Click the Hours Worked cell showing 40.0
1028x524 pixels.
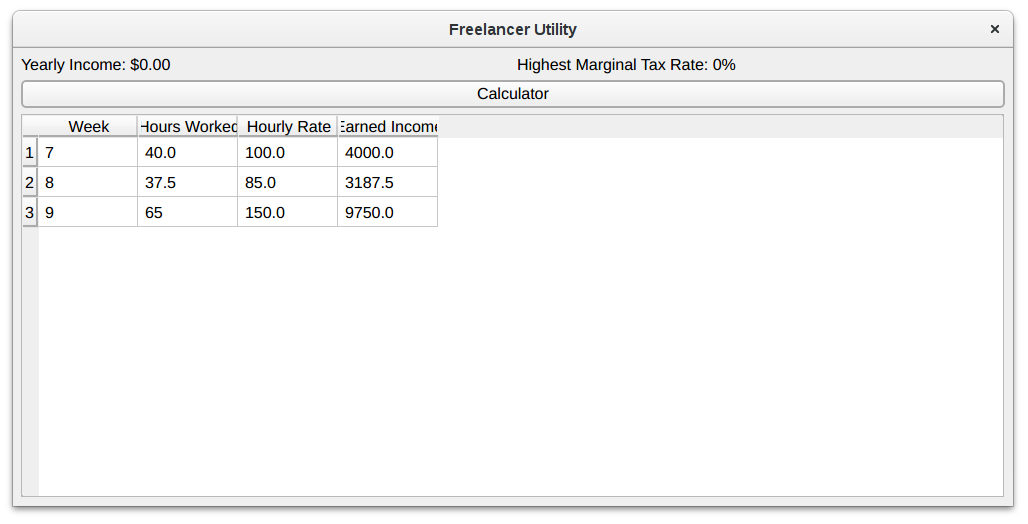(188, 153)
